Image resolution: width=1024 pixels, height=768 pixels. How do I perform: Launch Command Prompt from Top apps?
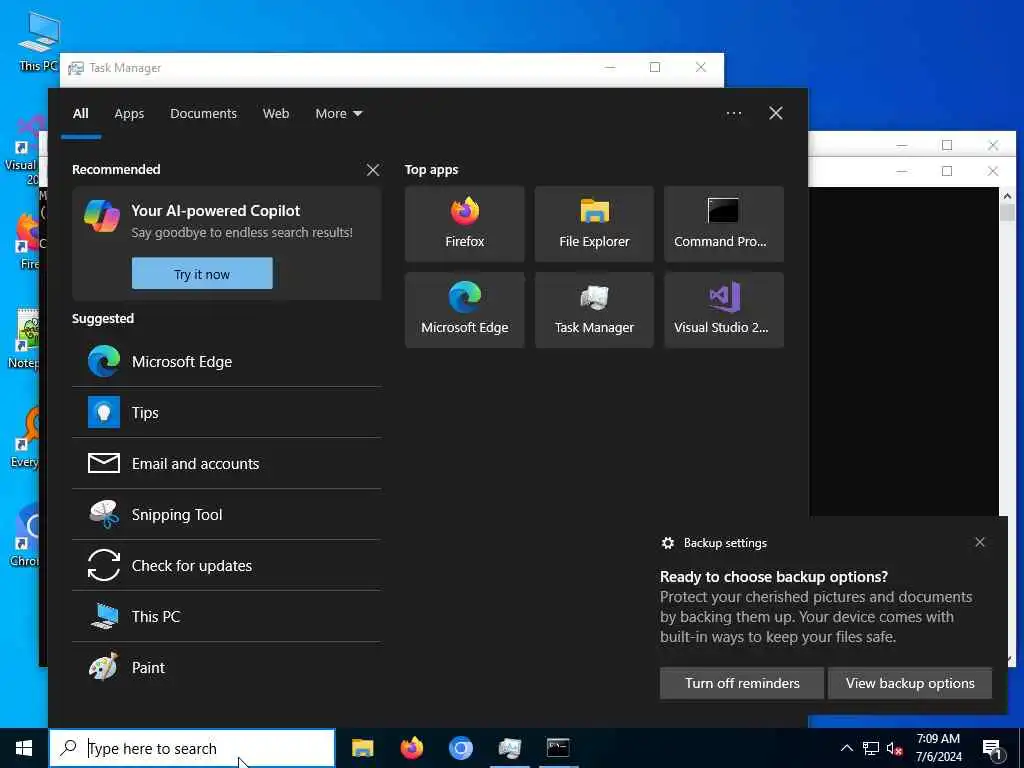coord(724,224)
